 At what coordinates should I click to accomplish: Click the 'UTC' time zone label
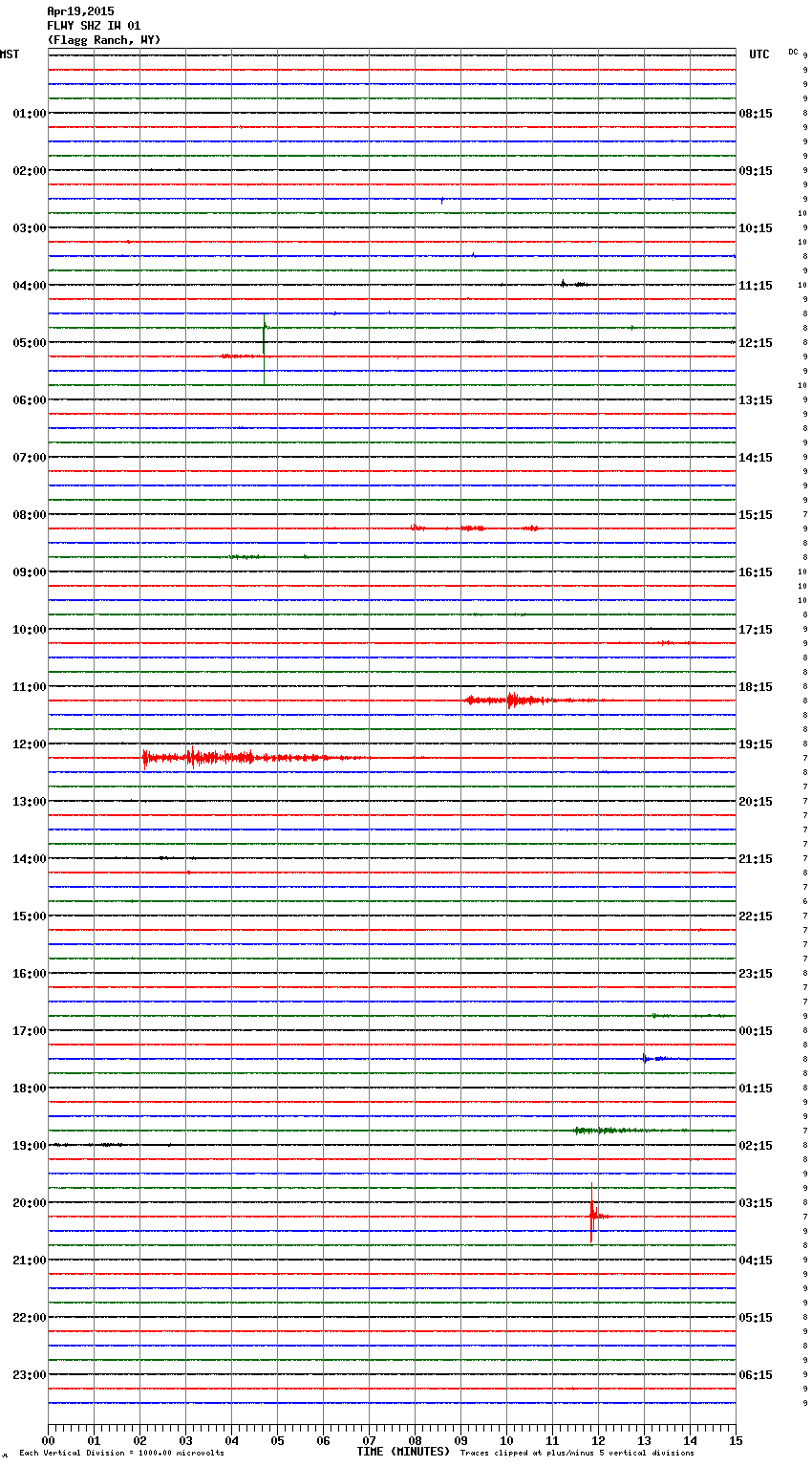pyautogui.click(x=759, y=54)
